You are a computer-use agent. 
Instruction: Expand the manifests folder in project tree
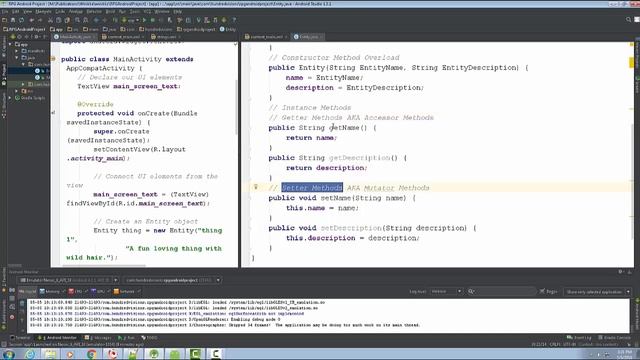(17, 51)
